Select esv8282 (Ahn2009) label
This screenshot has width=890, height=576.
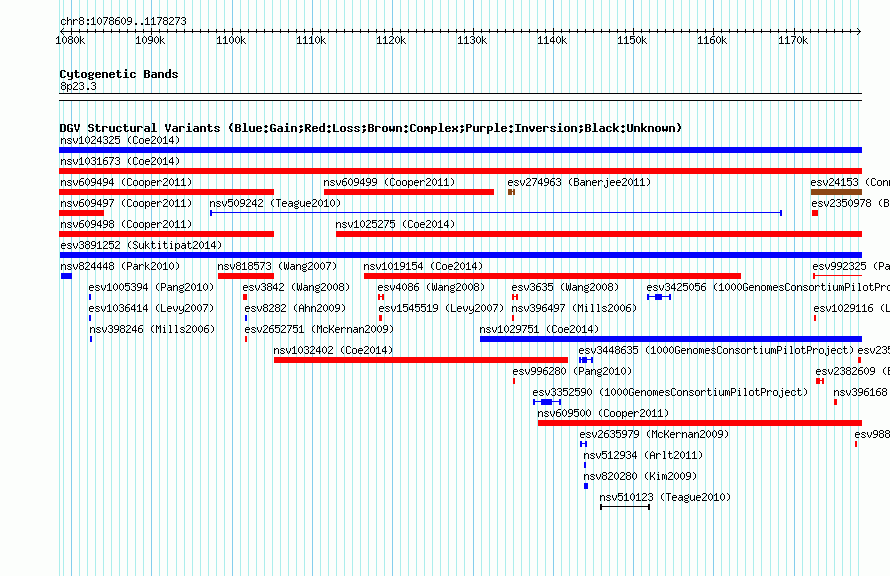pos(295,308)
